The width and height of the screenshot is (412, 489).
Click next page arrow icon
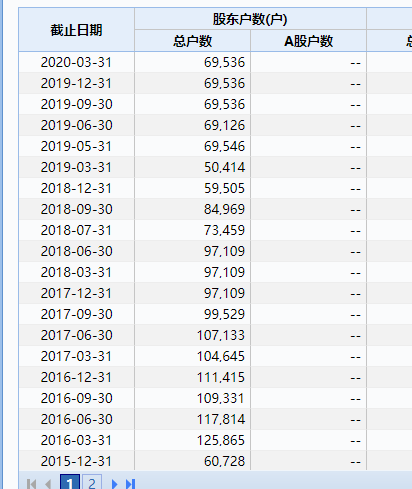[114, 484]
